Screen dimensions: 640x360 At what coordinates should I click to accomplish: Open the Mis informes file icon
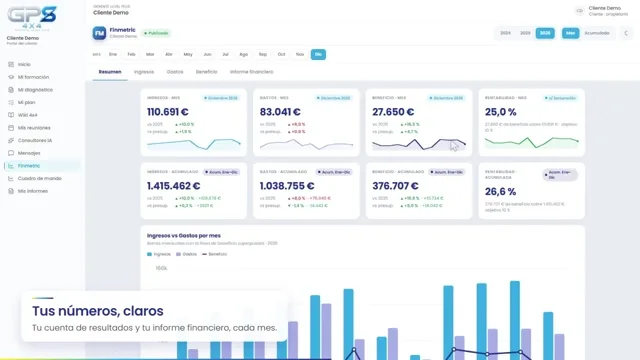click(11, 191)
